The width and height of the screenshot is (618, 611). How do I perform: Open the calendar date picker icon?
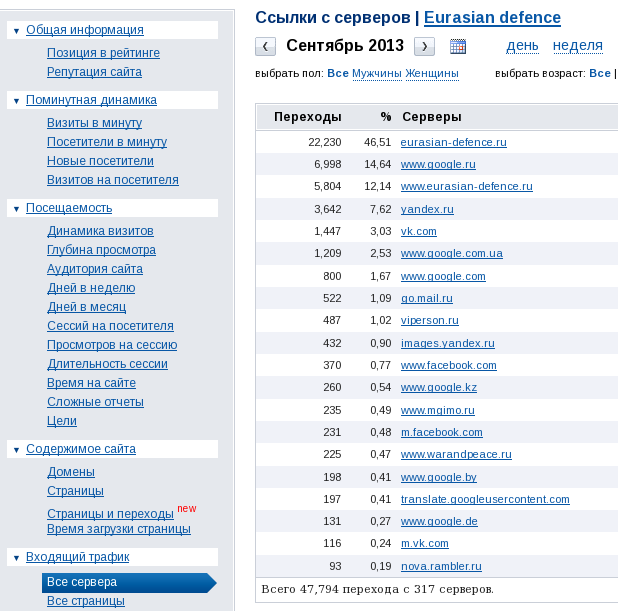coord(458,46)
